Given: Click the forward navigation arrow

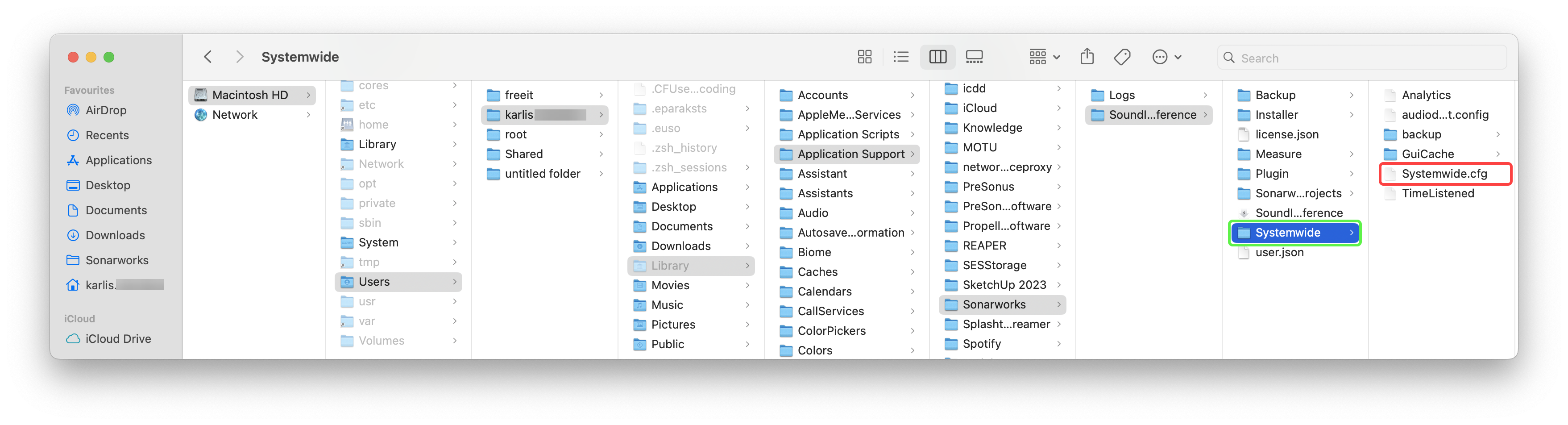Looking at the screenshot, I should click(239, 57).
